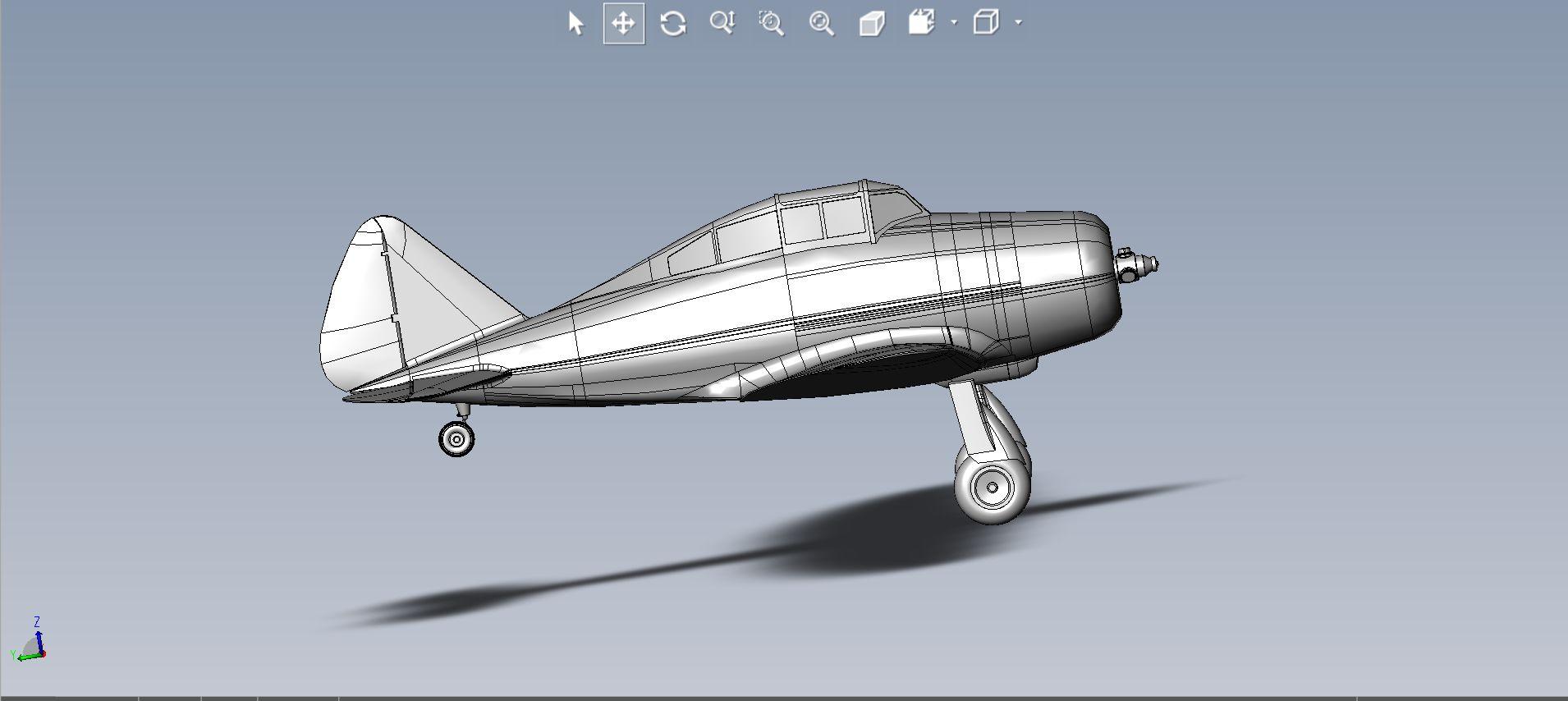The width and height of the screenshot is (1568, 701).
Task: Click the view orientation cube with arrows
Action: pyautogui.click(x=922, y=22)
